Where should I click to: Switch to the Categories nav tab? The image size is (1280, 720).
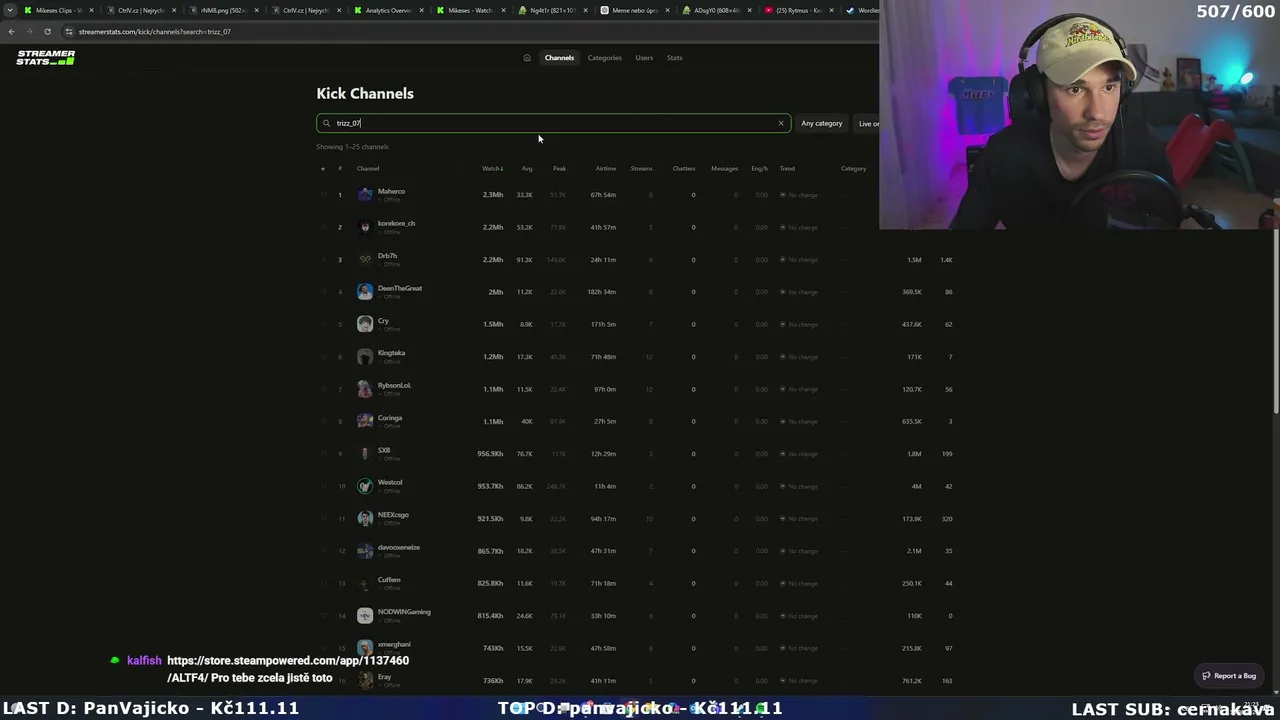604,58
